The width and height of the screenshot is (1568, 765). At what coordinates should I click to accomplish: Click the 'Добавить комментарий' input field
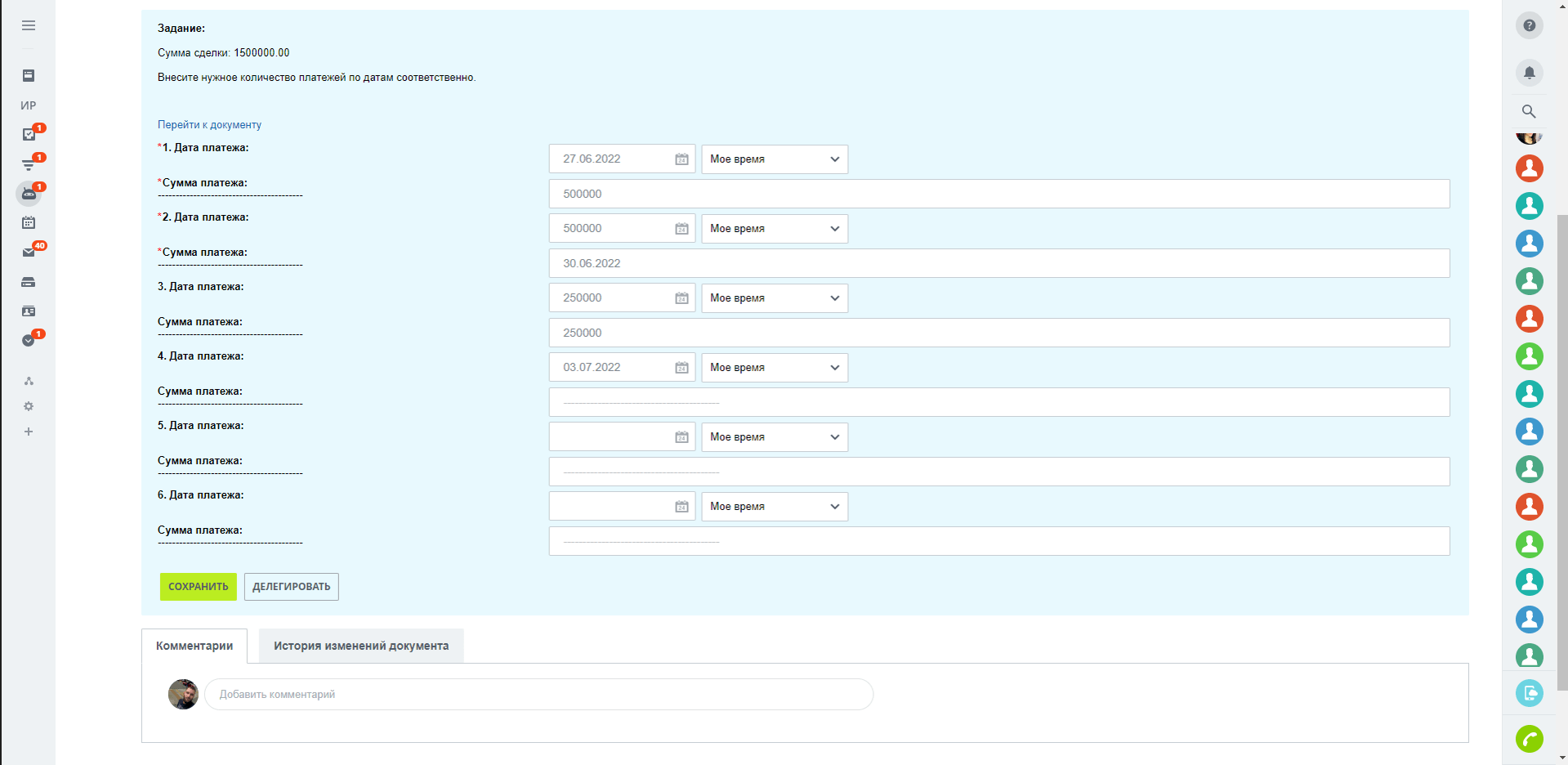[538, 695]
